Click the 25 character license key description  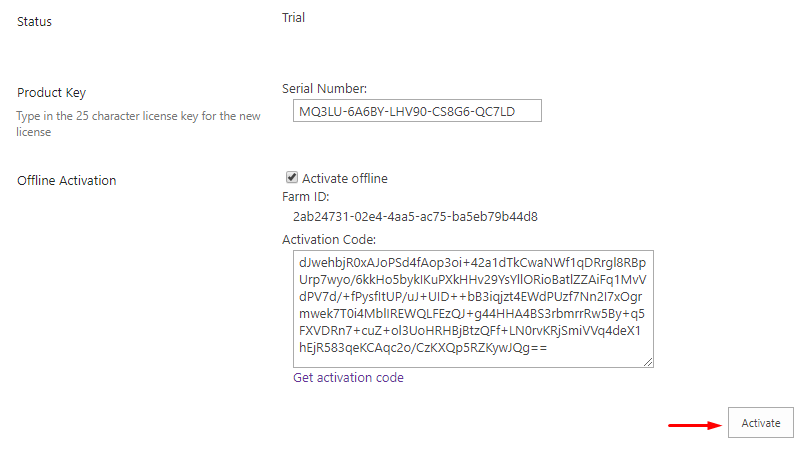[x=138, y=124]
